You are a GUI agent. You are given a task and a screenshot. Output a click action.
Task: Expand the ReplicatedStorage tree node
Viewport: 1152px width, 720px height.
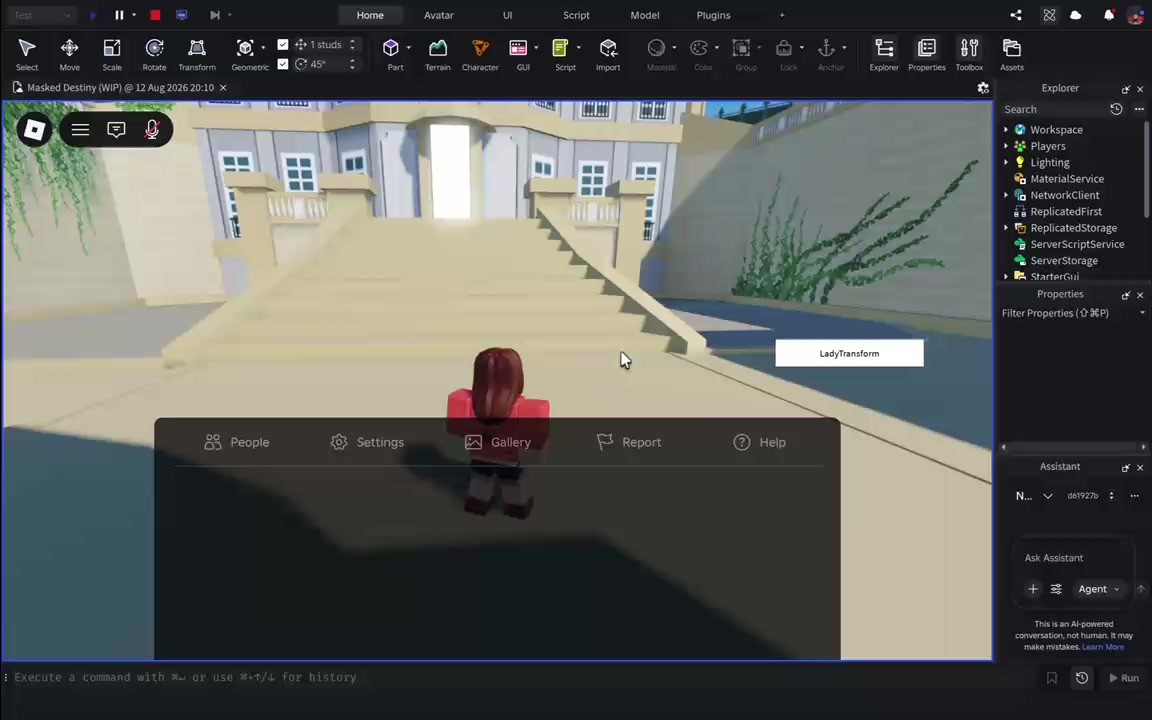click(1006, 228)
